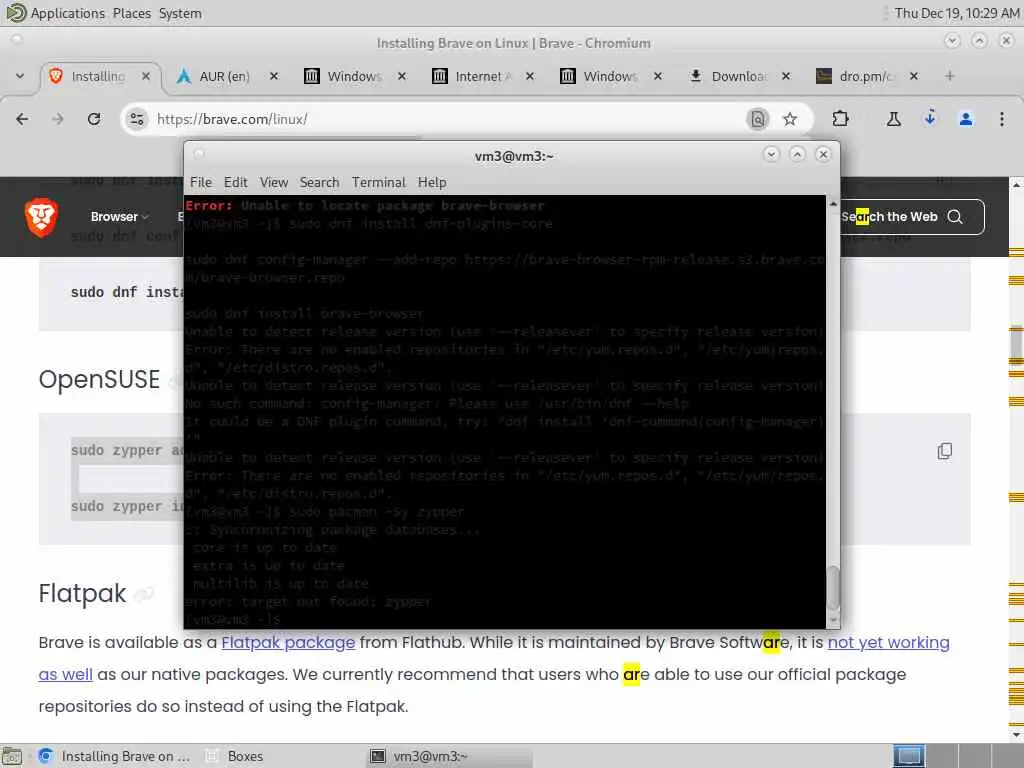Screen dimensions: 1024x768
Task: Bookmark this page with star icon
Action: tap(790, 119)
